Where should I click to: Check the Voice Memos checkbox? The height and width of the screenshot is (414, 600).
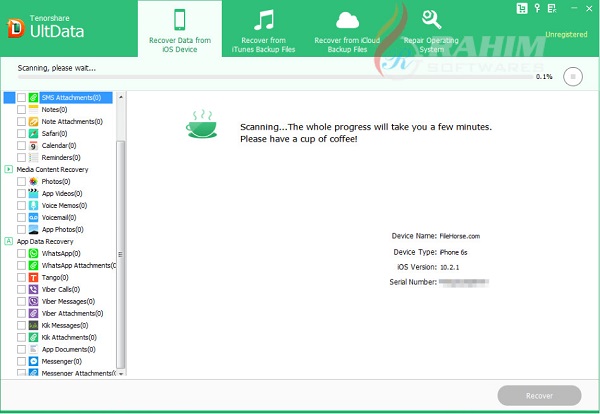21,205
